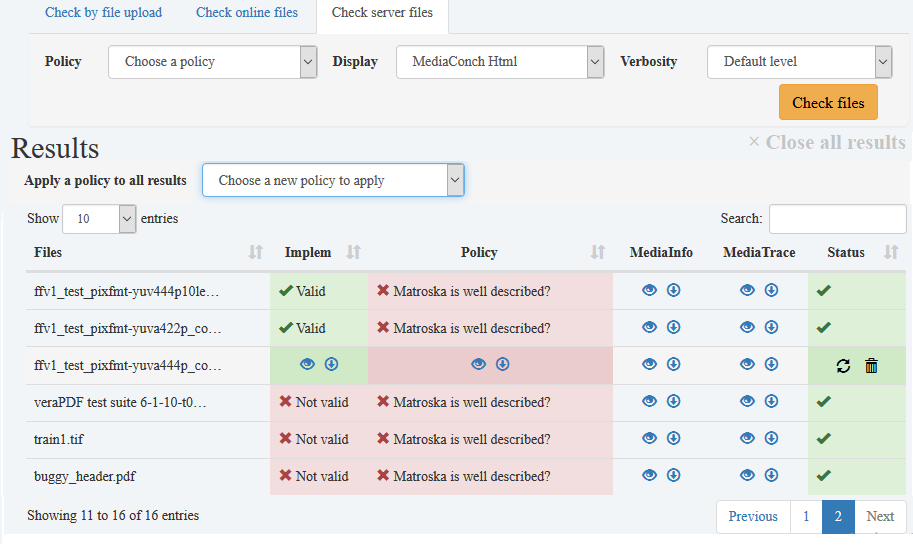Image resolution: width=913 pixels, height=547 pixels.
Task: Sort results by the Status column
Action: click(891, 253)
